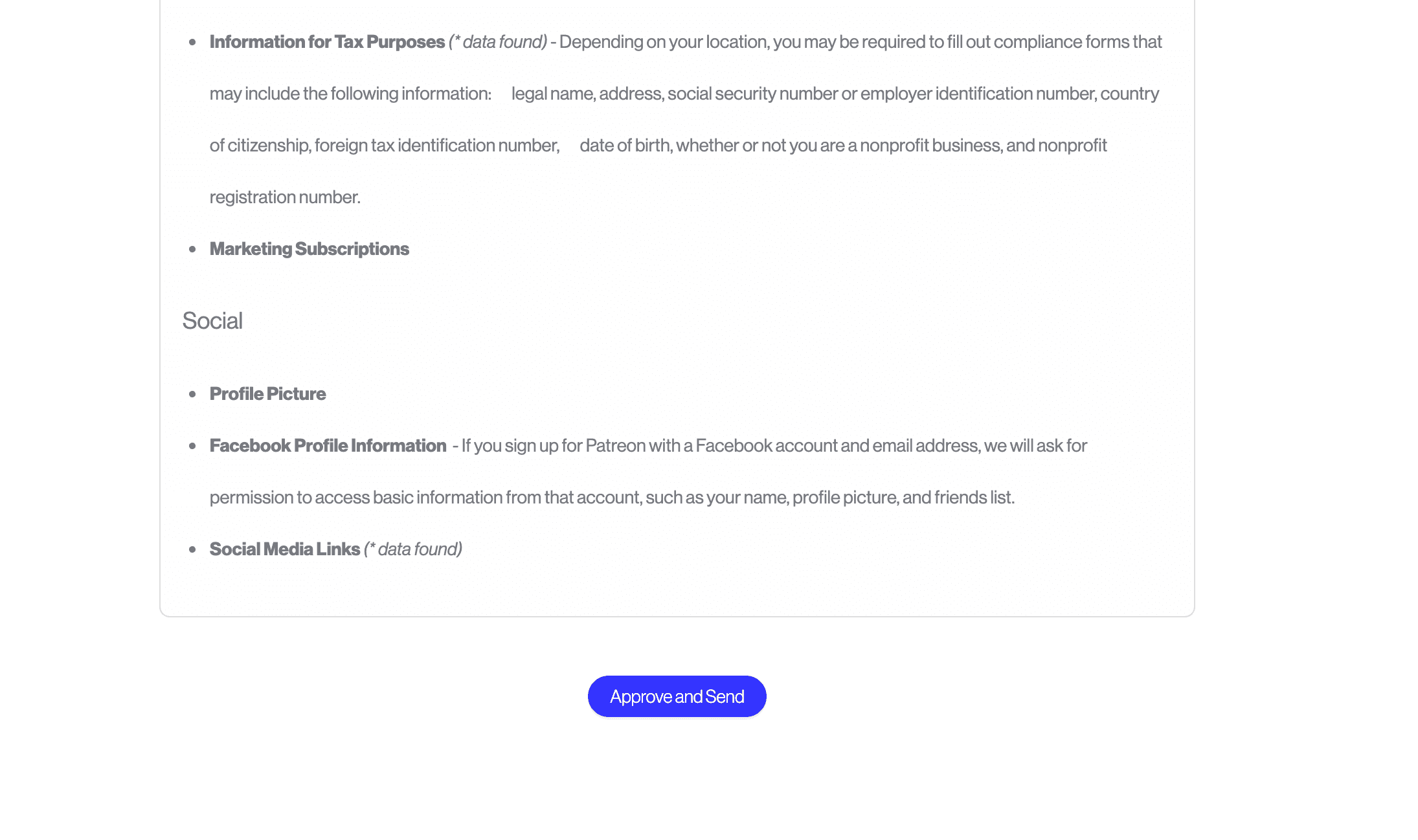1418x840 pixels.
Task: Select the Social Media Links label
Action: coord(284,549)
